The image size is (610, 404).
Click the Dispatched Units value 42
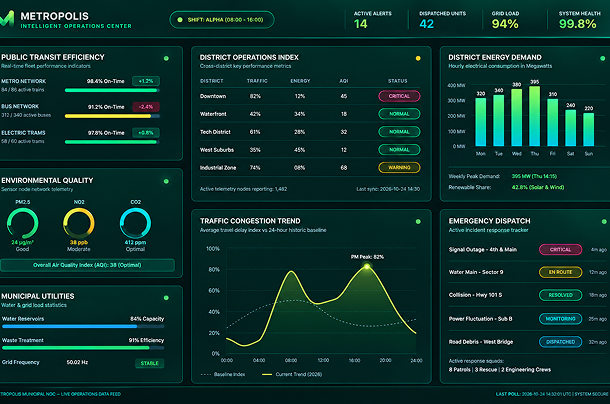tap(426, 24)
